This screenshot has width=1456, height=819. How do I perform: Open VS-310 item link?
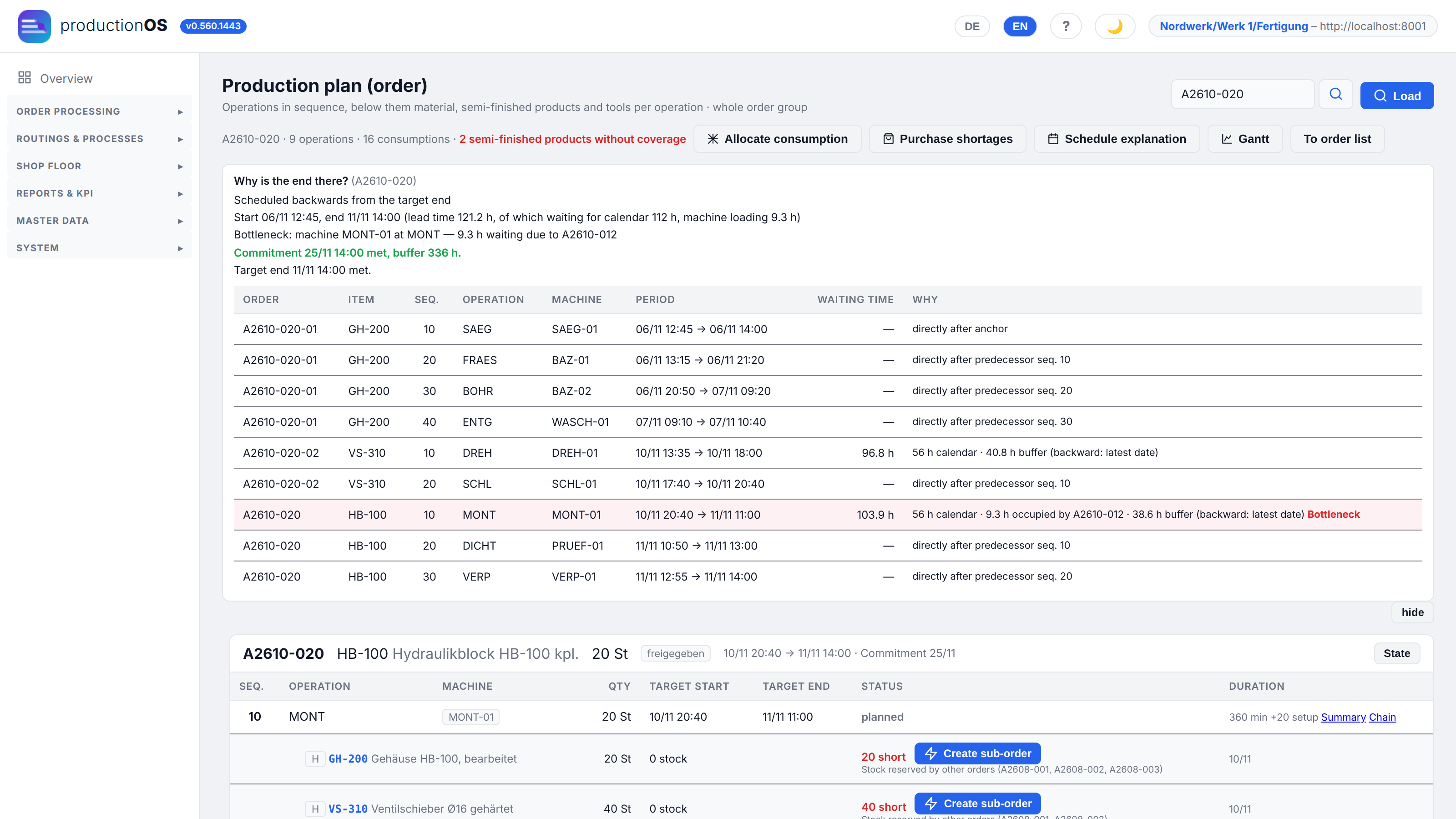[x=348, y=809]
